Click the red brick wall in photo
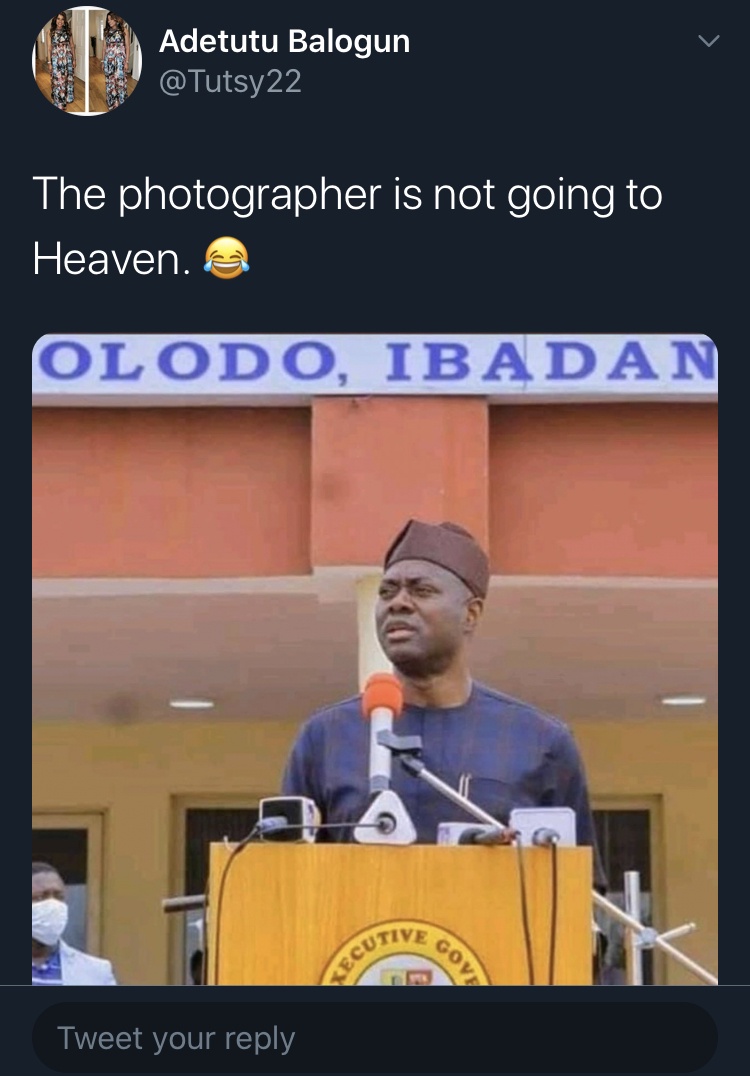The height and width of the screenshot is (1076, 750). pos(172,491)
